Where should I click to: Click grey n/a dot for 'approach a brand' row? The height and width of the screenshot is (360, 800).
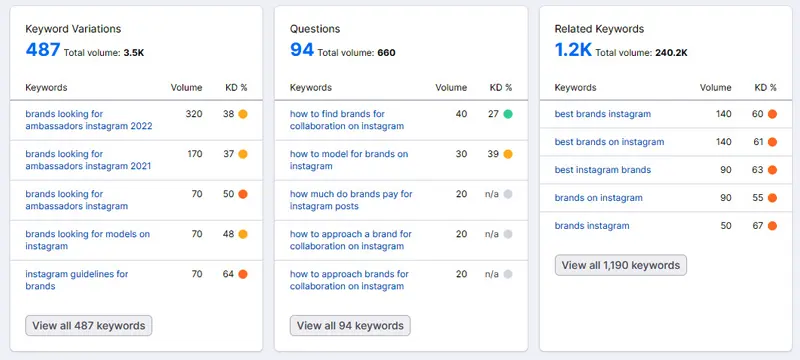(508, 234)
